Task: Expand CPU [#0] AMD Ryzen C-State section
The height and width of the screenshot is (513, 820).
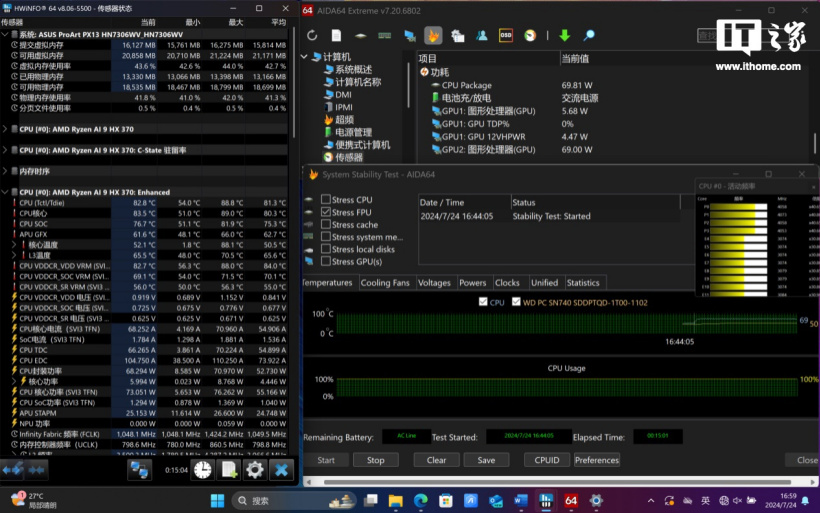Action: pyautogui.click(x=5, y=150)
